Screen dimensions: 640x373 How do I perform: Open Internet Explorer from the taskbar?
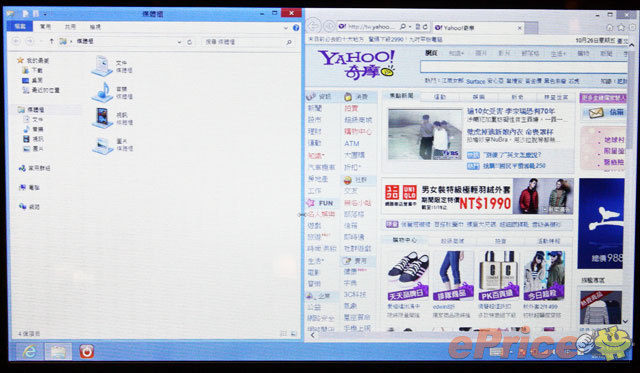(x=29, y=351)
